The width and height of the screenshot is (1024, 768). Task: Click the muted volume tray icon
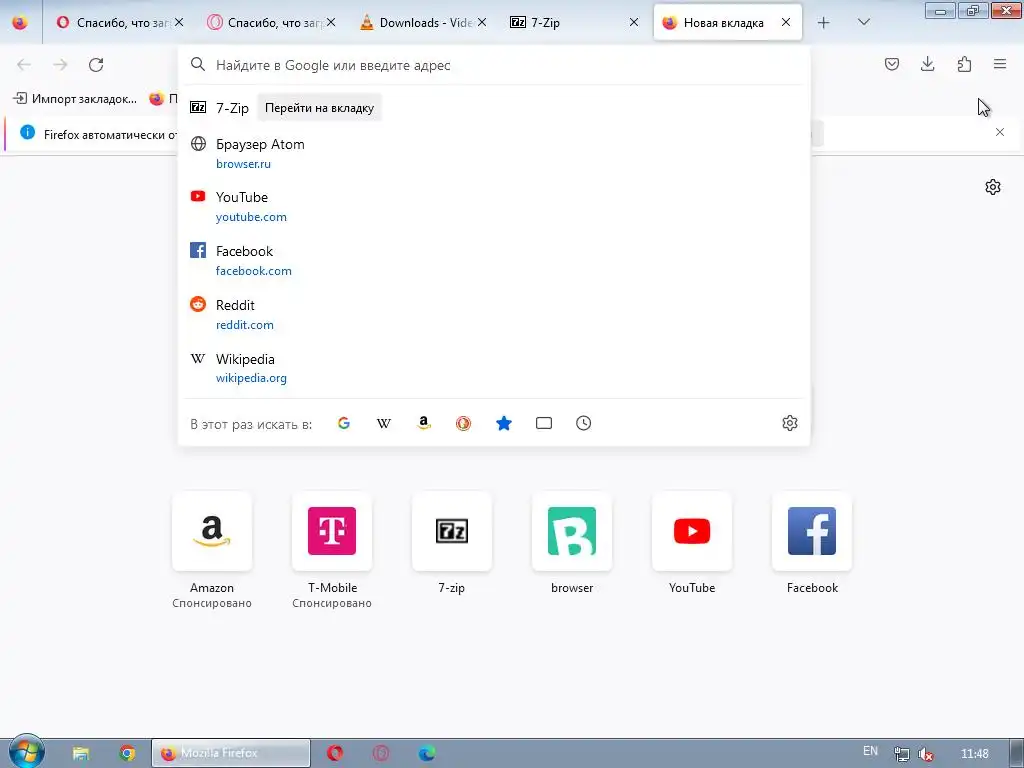pos(925,754)
